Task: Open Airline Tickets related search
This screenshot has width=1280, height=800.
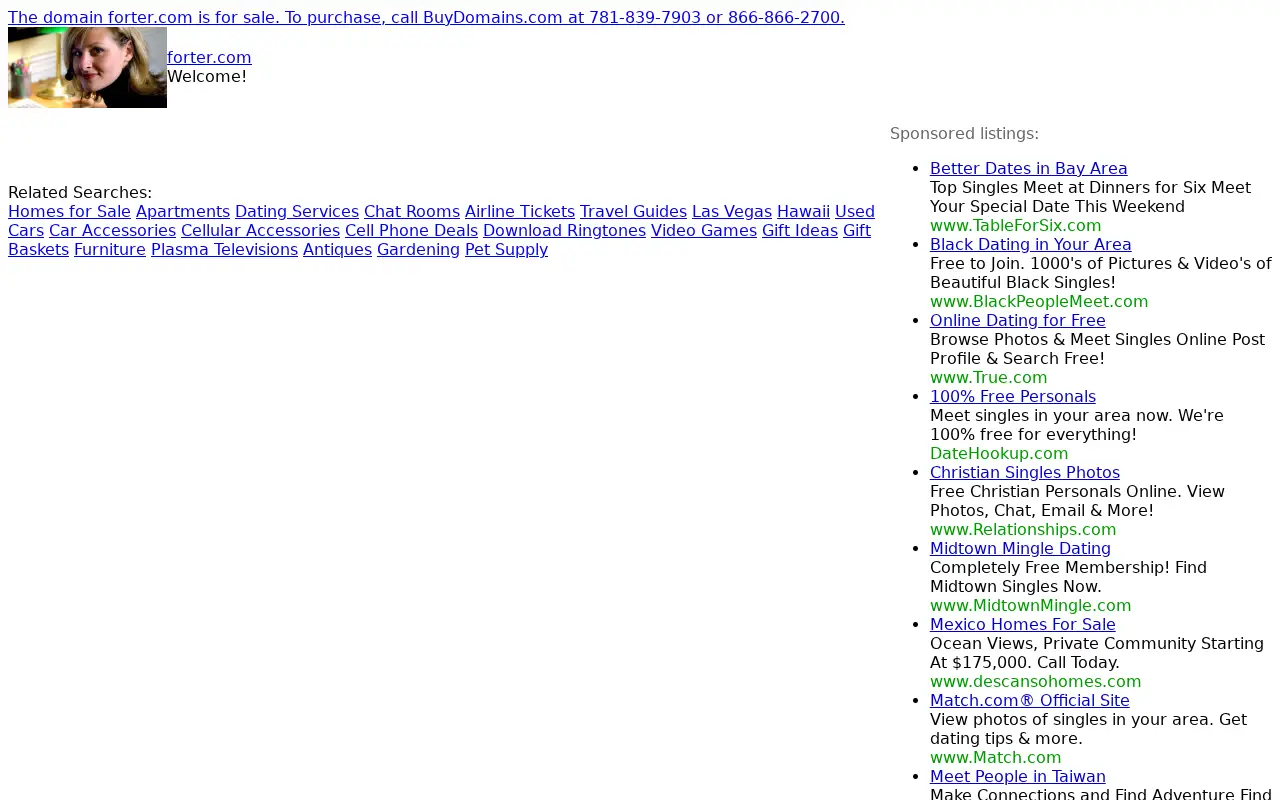Action: (x=520, y=211)
